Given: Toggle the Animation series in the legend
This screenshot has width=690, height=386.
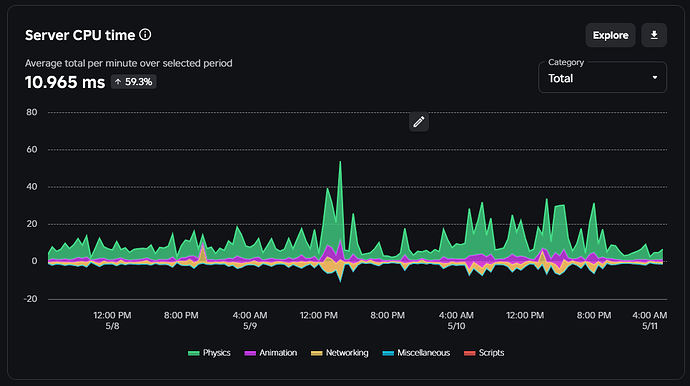Looking at the screenshot, I should click(271, 353).
